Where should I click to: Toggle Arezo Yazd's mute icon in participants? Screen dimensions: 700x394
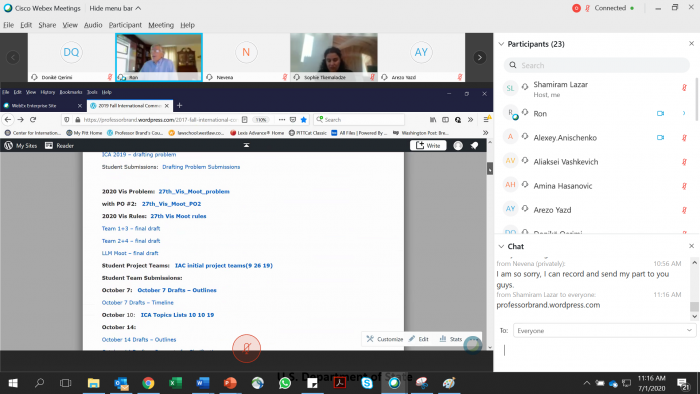[684, 210]
